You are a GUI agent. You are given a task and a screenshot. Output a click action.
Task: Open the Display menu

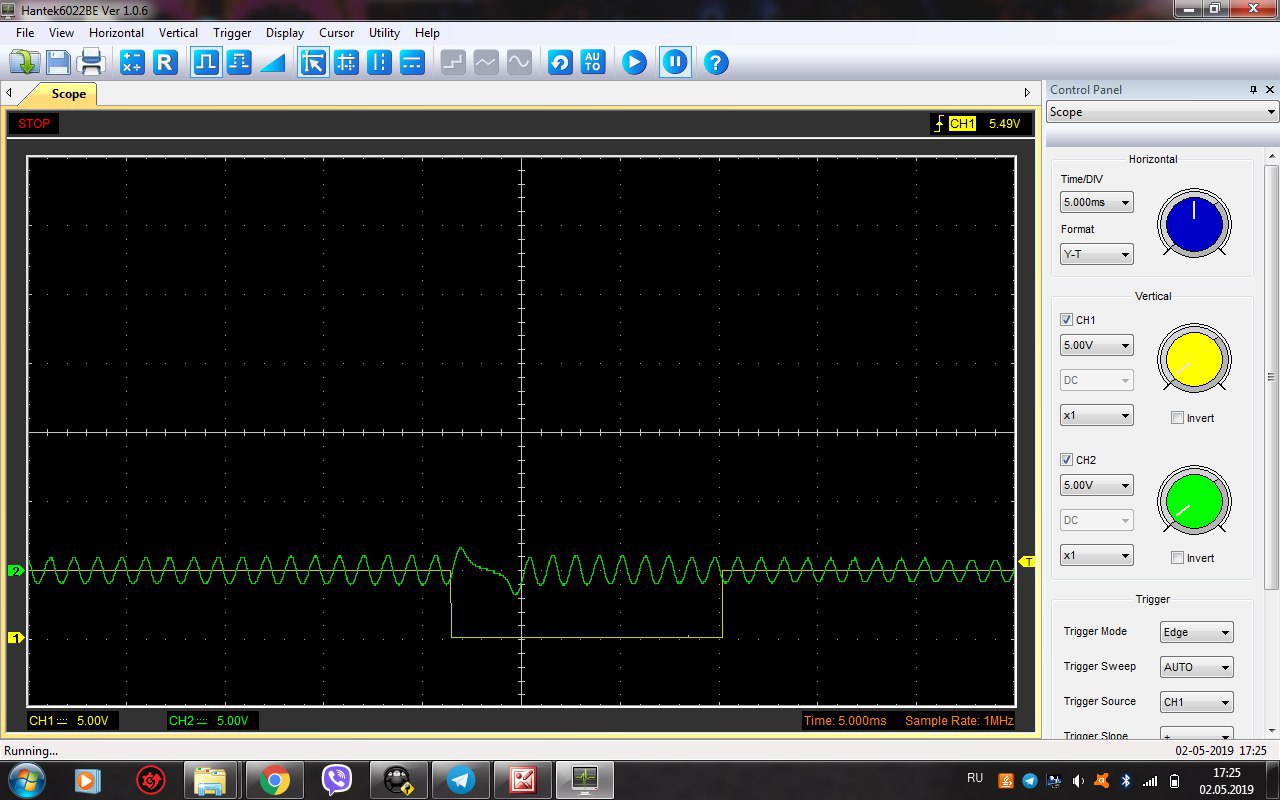point(285,33)
